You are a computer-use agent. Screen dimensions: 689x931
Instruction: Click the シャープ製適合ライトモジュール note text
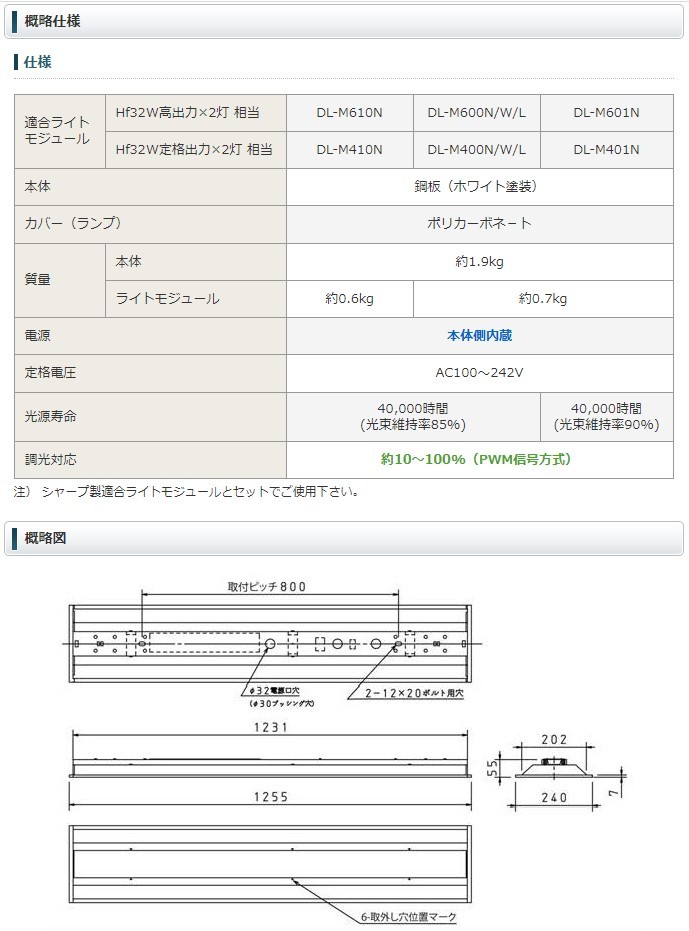tap(187, 492)
